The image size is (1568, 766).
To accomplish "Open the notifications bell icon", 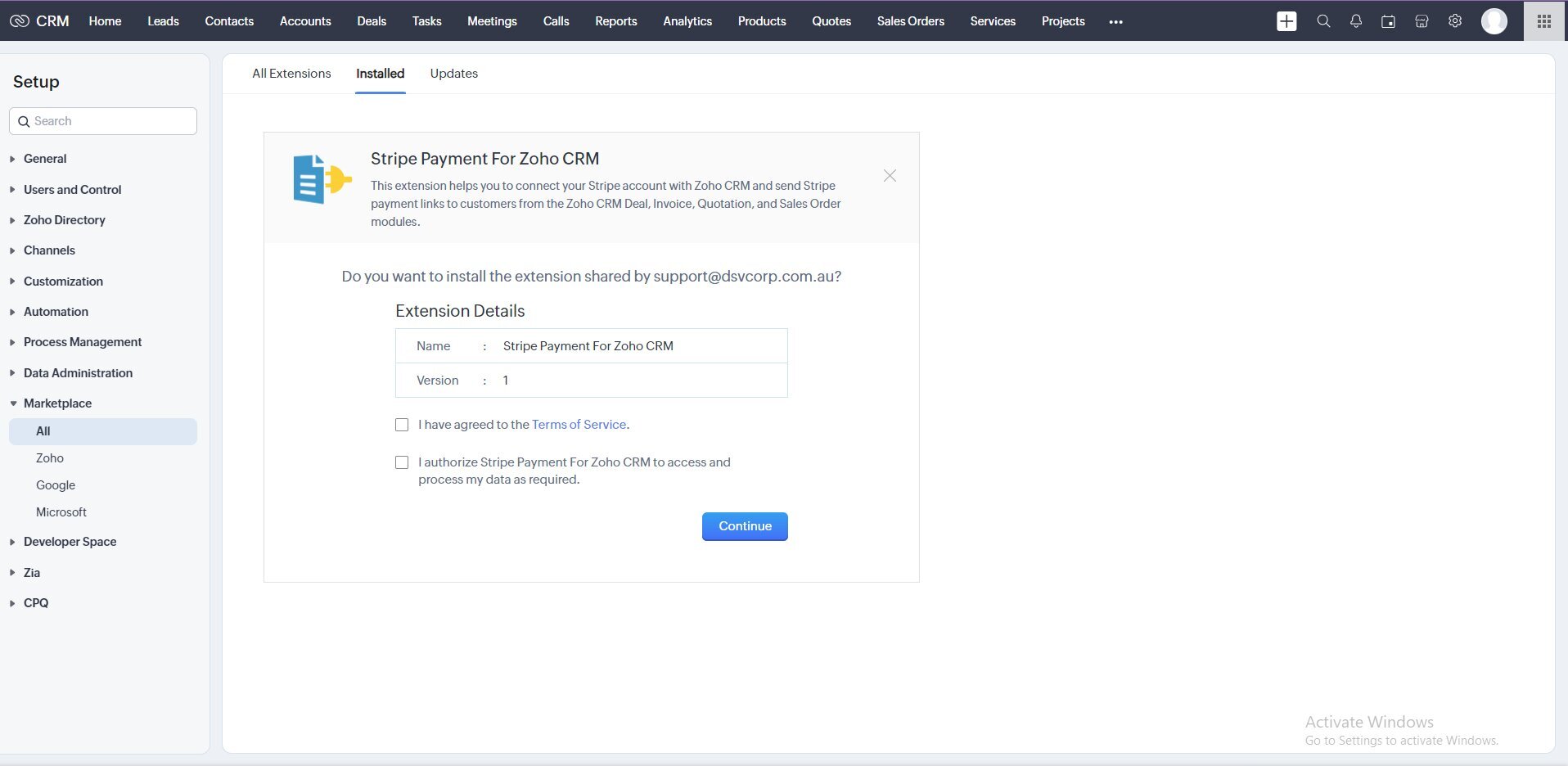I will (x=1356, y=21).
